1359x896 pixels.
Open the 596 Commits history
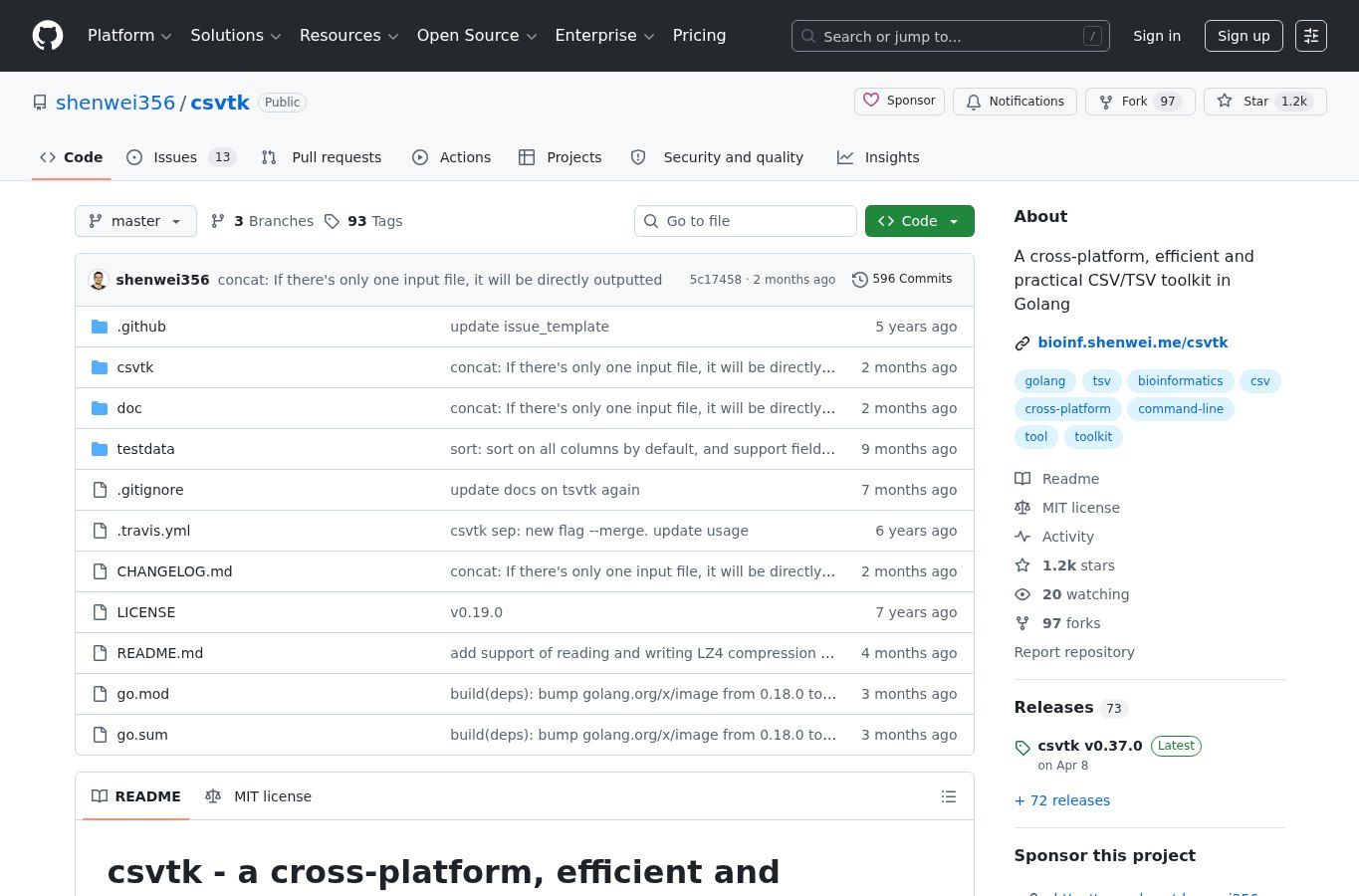point(903,280)
